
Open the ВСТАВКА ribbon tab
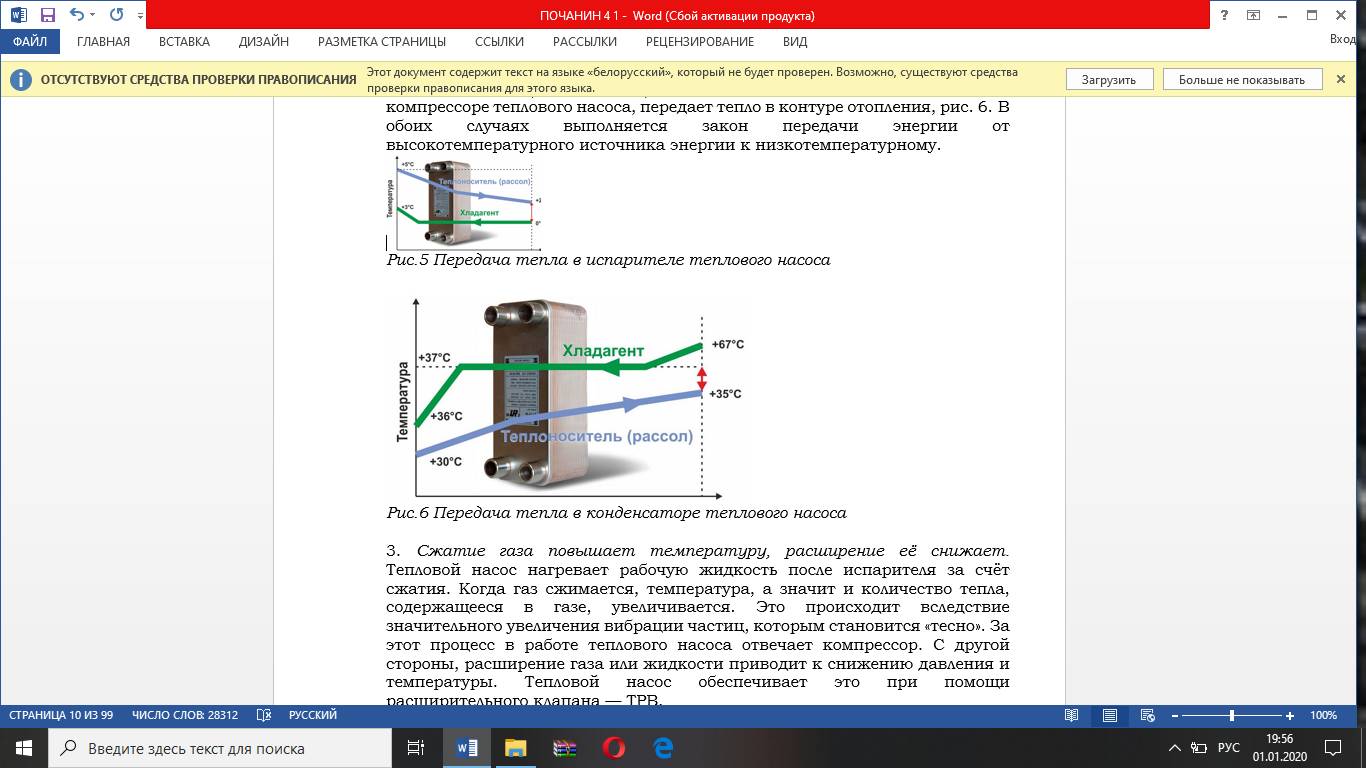pos(184,42)
